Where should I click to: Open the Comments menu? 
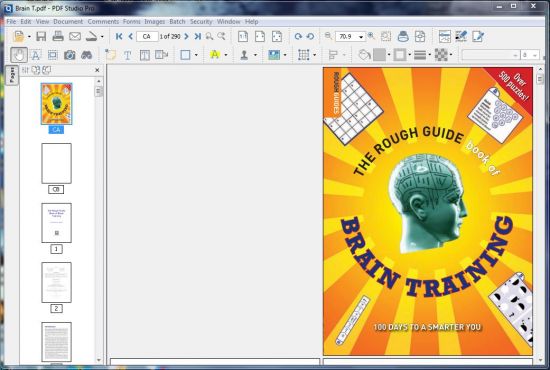coord(103,21)
